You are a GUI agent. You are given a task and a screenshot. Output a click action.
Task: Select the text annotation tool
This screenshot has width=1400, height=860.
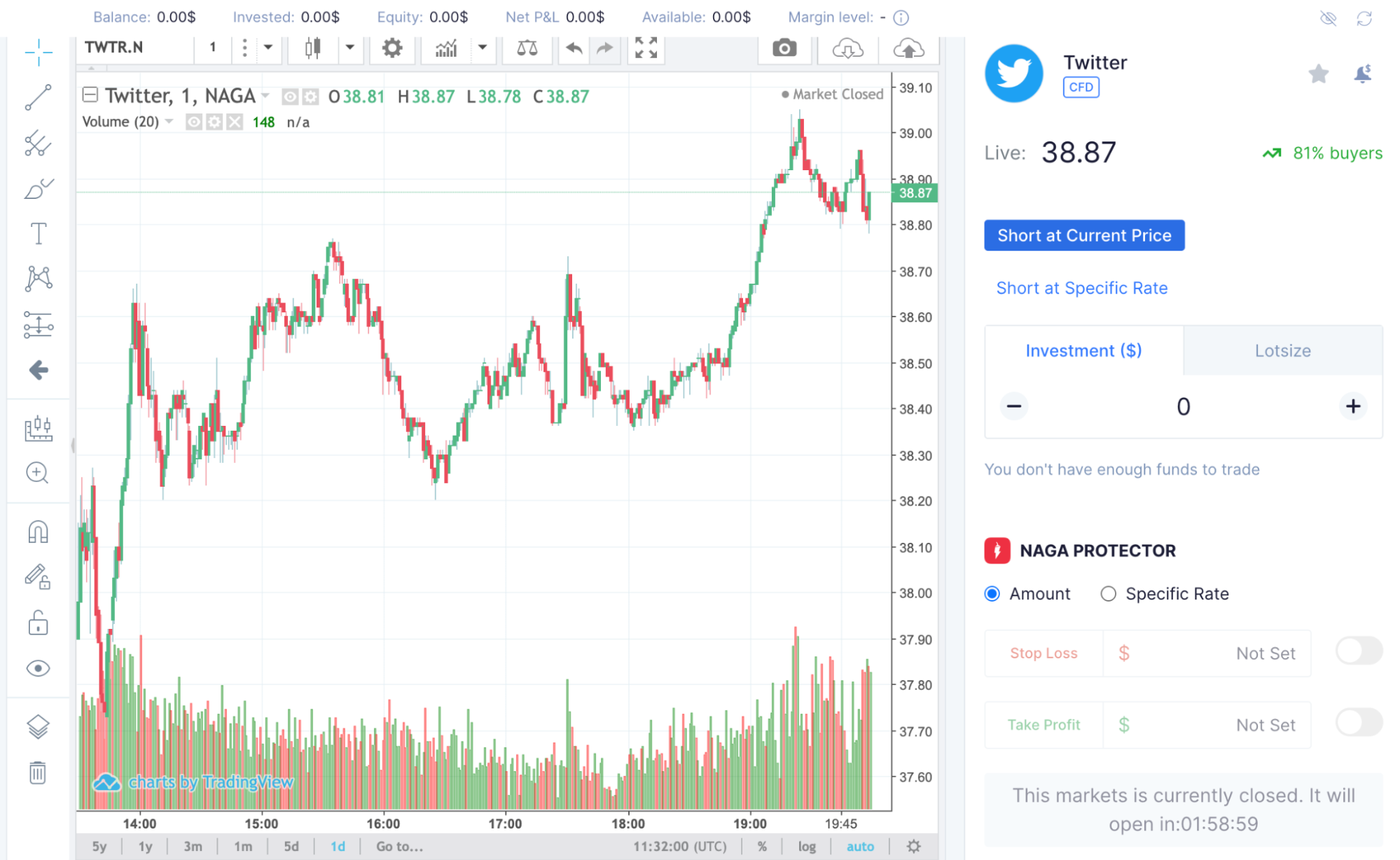tap(38, 233)
